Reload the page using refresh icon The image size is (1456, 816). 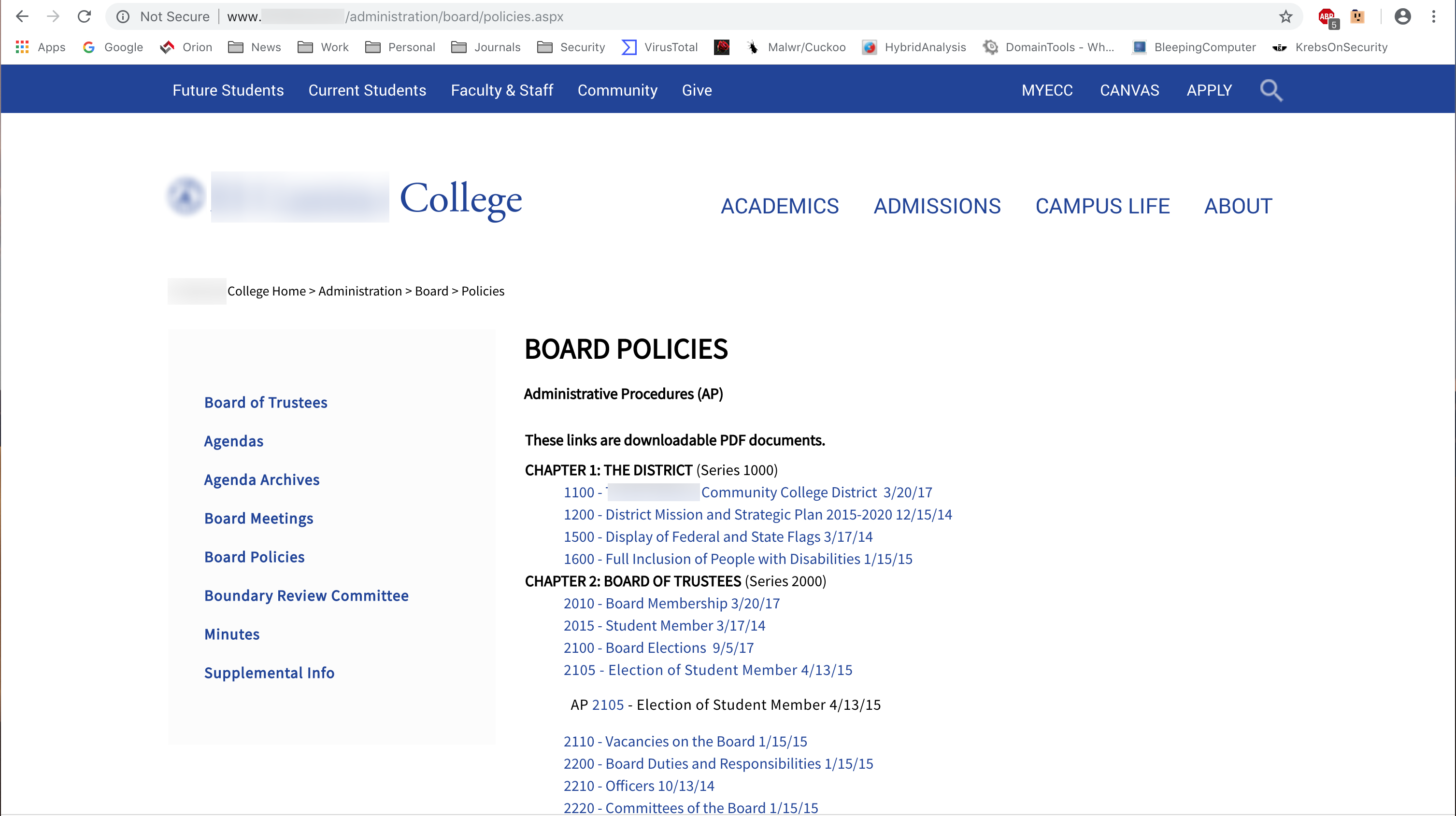click(84, 16)
